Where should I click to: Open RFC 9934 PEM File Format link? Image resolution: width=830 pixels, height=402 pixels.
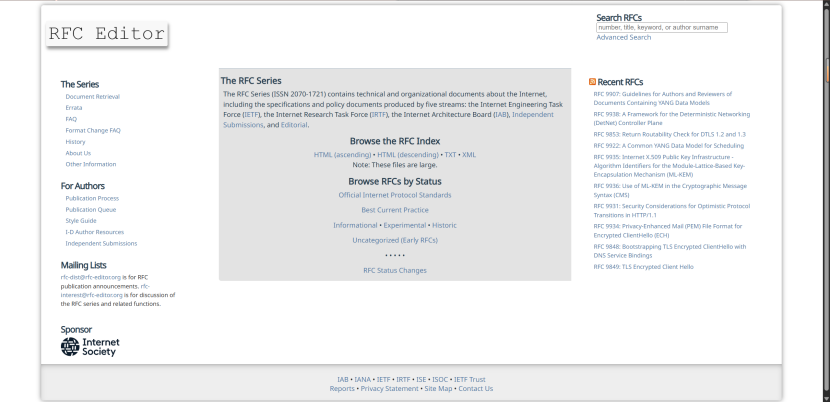click(x=667, y=230)
